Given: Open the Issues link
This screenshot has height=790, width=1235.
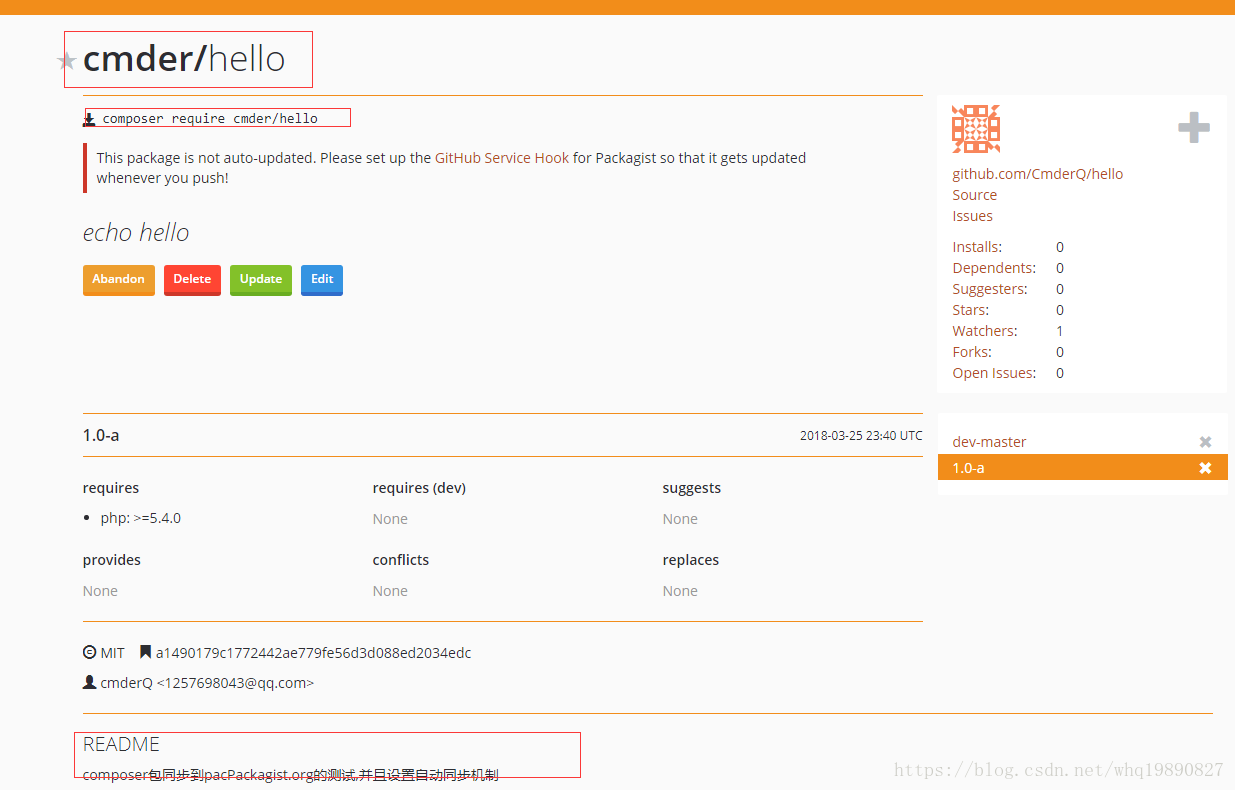Looking at the screenshot, I should (x=972, y=216).
